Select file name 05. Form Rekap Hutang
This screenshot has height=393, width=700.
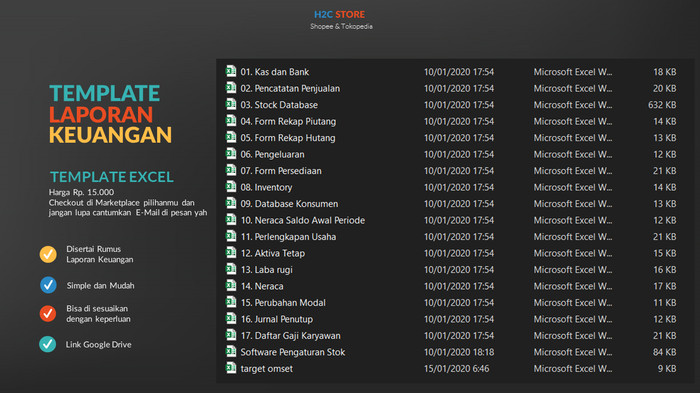[x=288, y=138]
